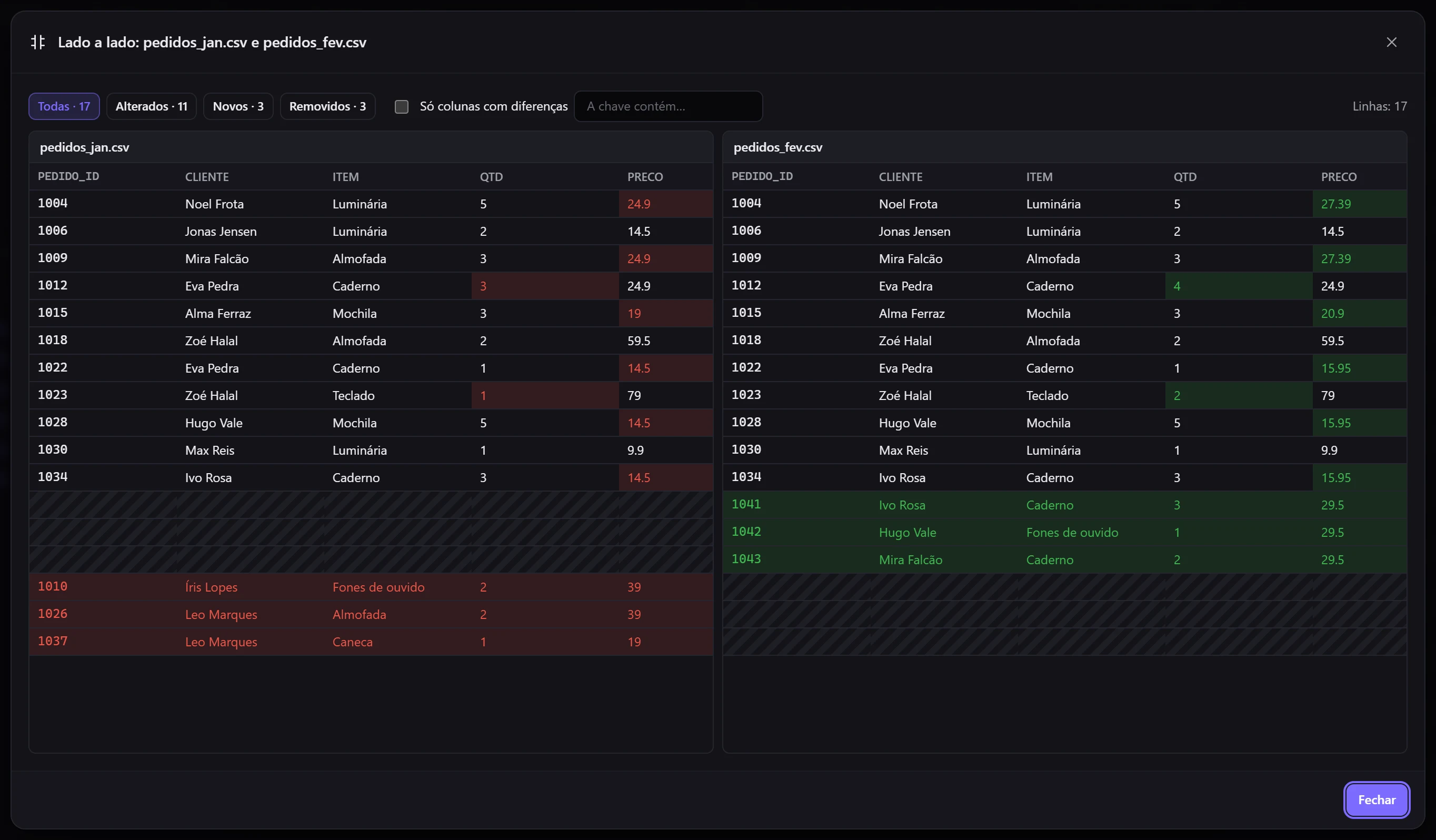Click the 'Linhas: 17' counter

1379,106
